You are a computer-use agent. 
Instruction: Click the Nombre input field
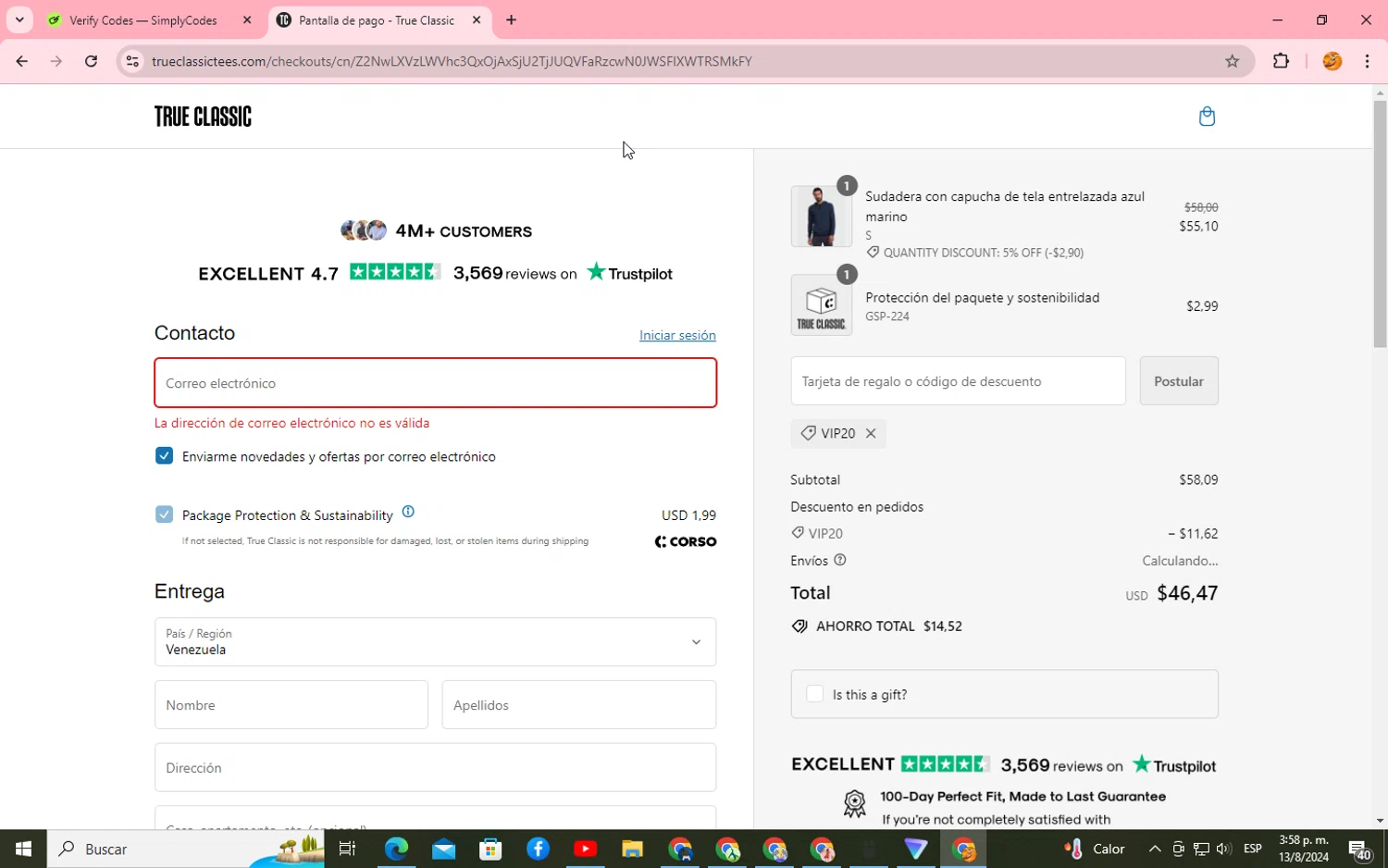291,705
